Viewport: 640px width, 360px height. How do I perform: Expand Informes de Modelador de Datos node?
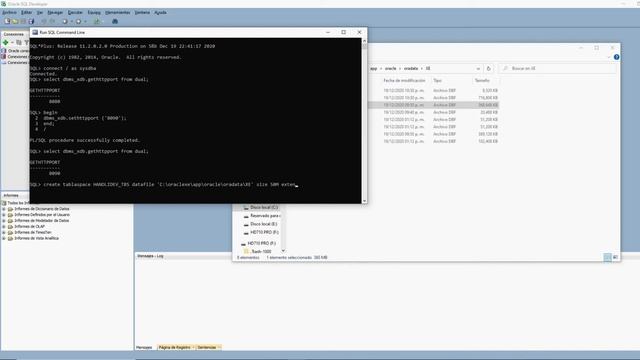click(4, 220)
